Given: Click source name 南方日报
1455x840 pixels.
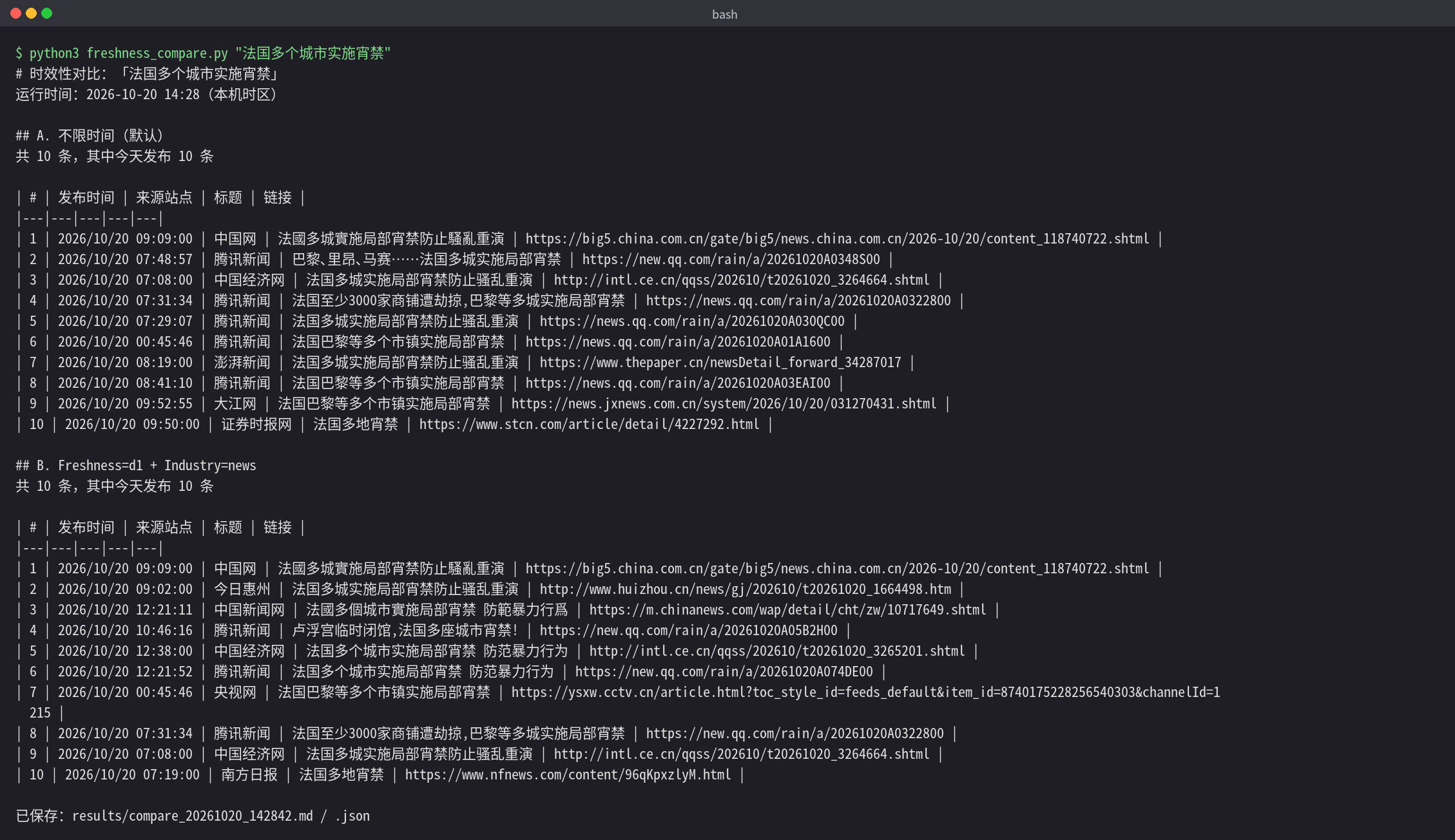Looking at the screenshot, I should pos(249,775).
